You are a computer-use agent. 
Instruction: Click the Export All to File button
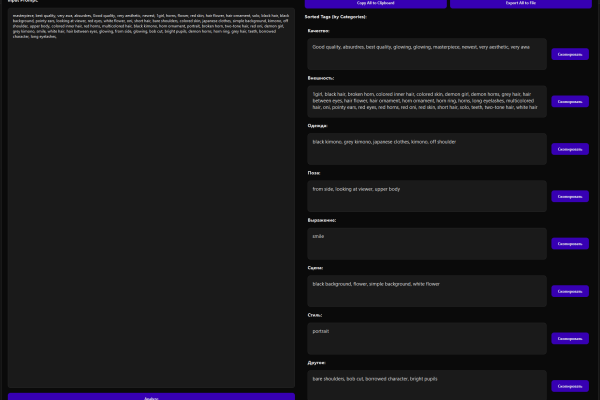point(521,3)
